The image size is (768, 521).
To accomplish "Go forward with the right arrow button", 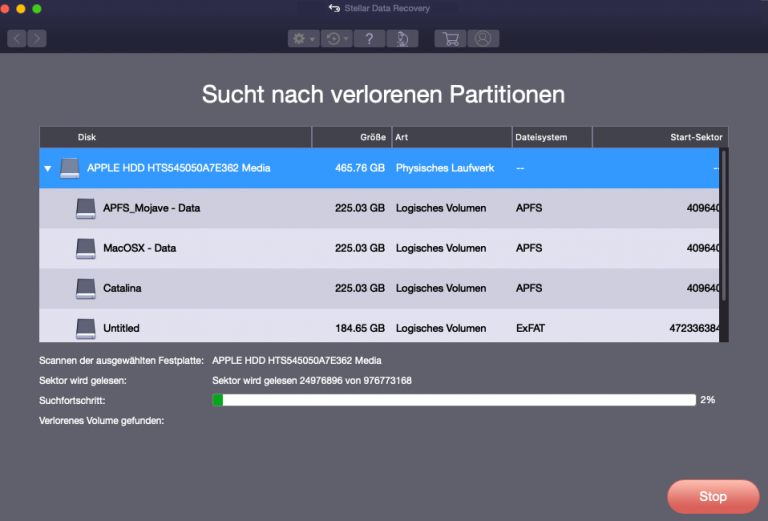I will click(x=37, y=38).
